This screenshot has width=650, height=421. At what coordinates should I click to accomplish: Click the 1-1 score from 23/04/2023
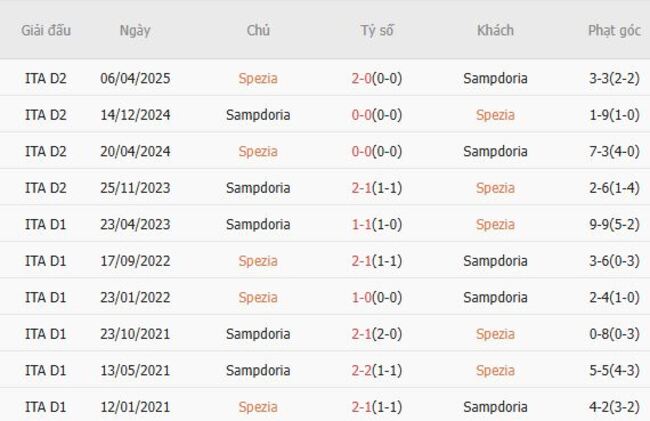[377, 224]
